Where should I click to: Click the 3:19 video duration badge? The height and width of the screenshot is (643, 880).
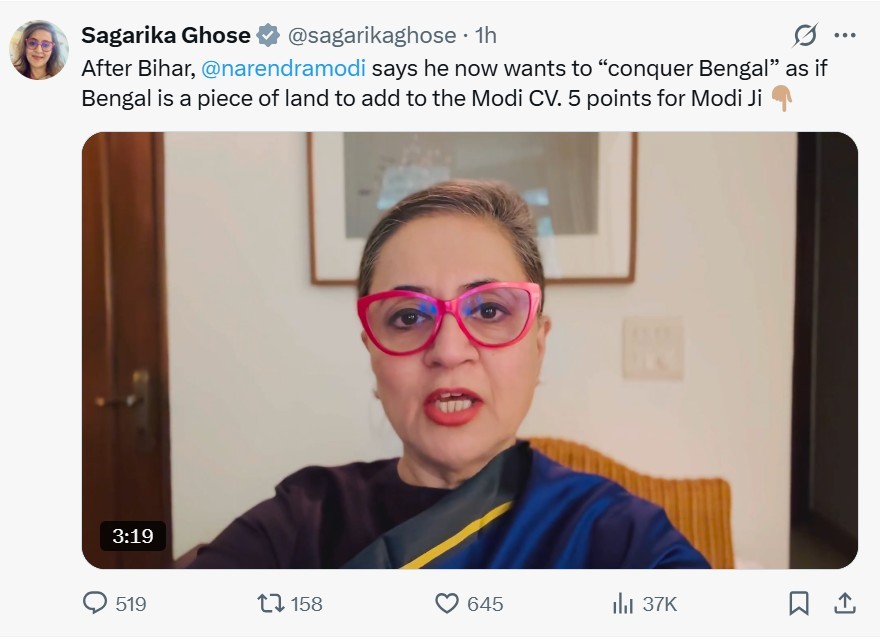pos(132,536)
